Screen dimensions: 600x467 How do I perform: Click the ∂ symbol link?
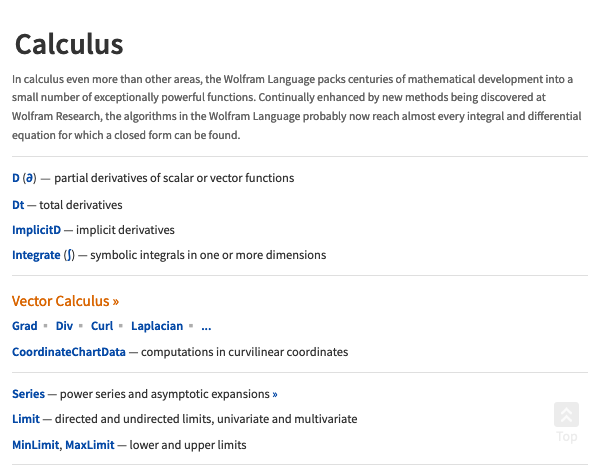coord(29,178)
